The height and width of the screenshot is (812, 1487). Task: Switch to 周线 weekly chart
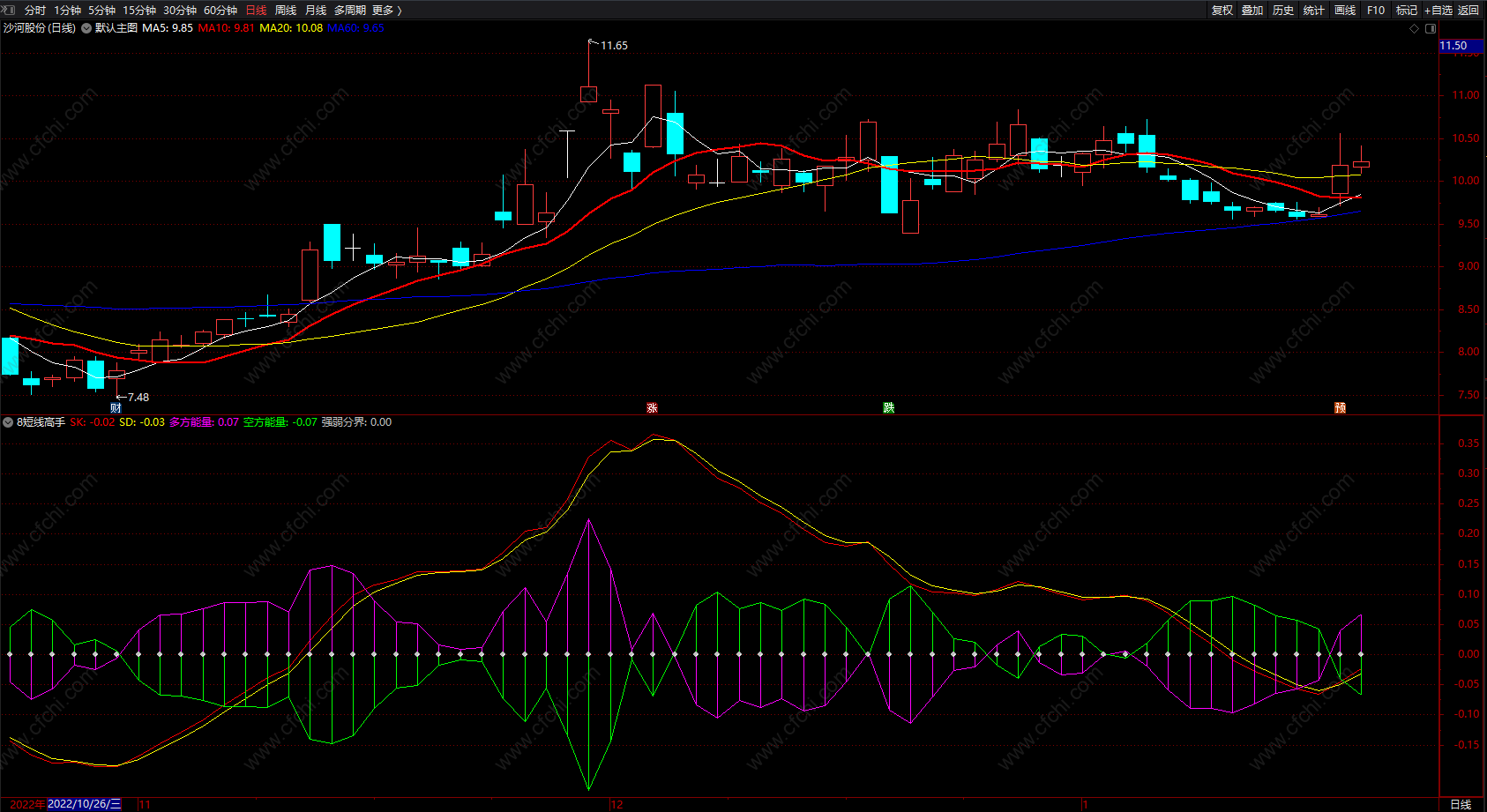pos(286,10)
